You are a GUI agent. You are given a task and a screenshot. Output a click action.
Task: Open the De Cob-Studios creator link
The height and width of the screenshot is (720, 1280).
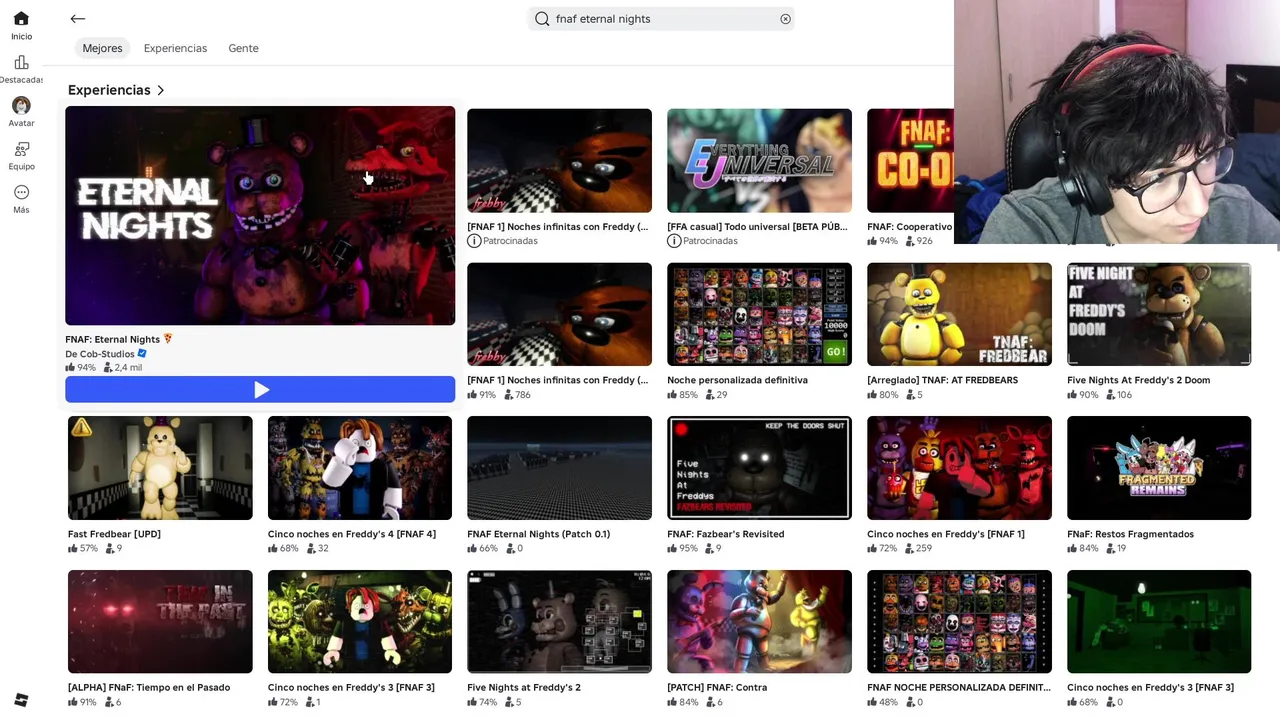pos(100,354)
